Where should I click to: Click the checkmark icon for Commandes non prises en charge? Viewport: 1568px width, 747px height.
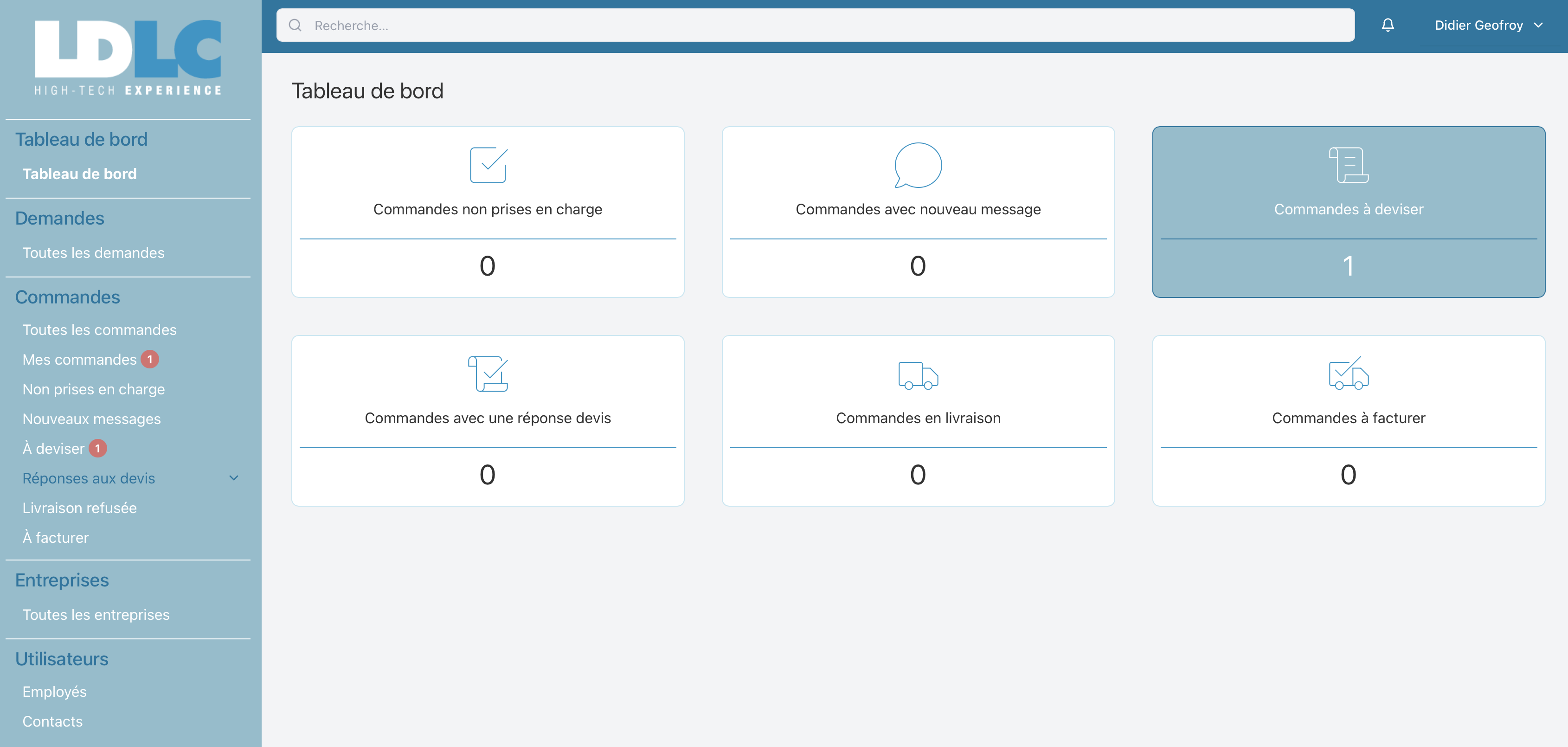tap(488, 165)
